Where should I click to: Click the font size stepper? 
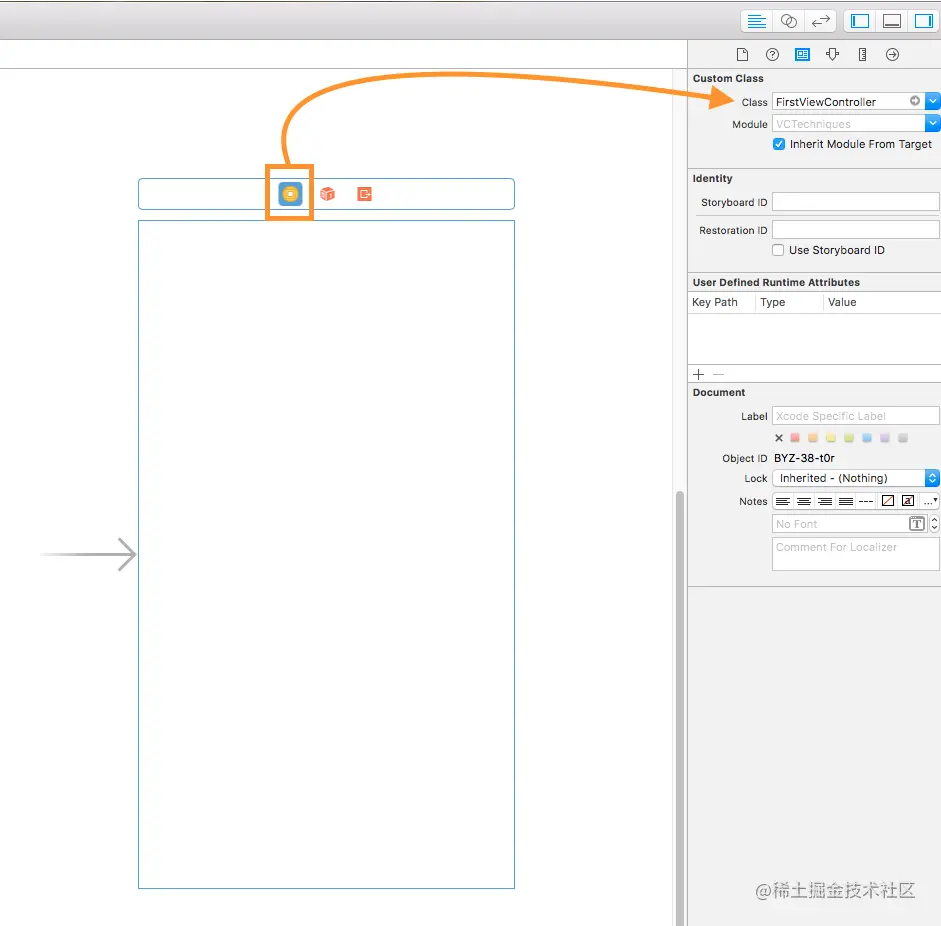coord(934,524)
